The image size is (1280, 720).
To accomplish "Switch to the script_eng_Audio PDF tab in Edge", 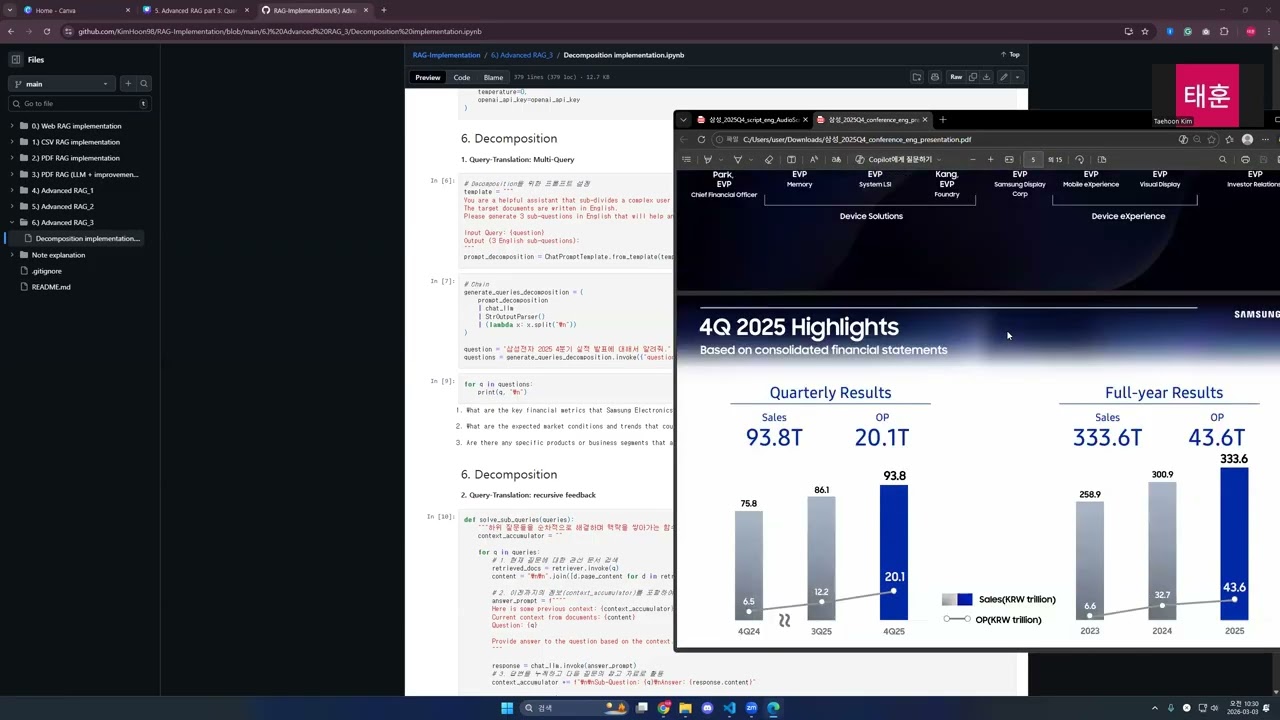I will 753,120.
